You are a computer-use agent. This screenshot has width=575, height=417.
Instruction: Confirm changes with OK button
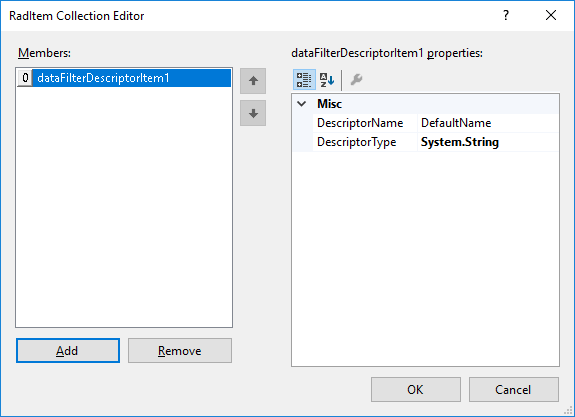[415, 389]
